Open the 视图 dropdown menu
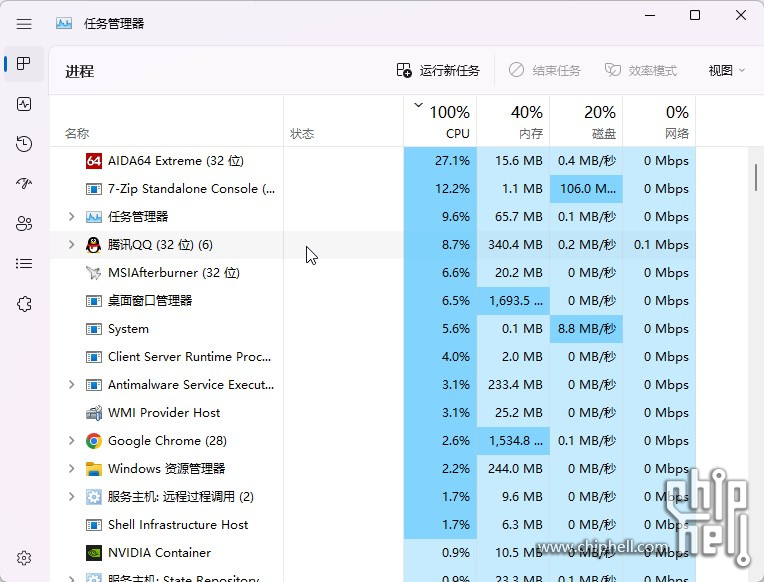 [x=726, y=71]
